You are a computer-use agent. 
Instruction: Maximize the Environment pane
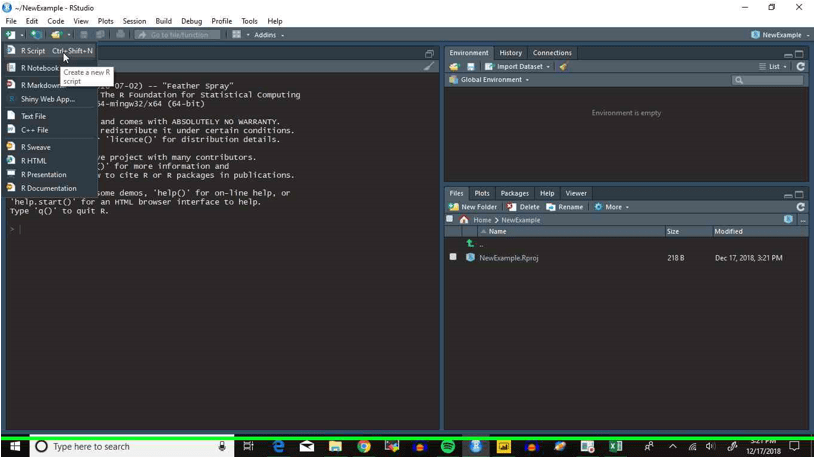(x=799, y=54)
